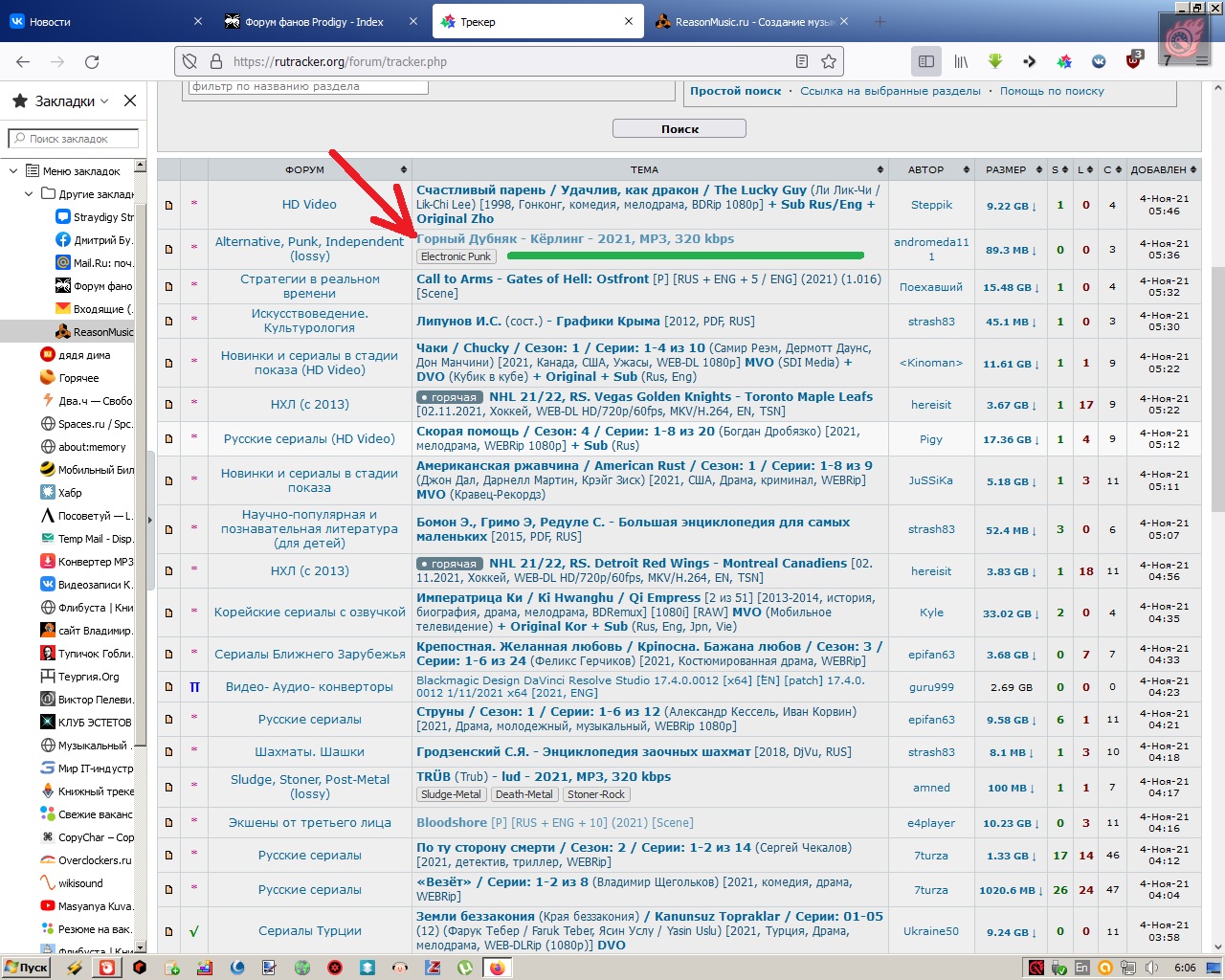This screenshot has width=1225, height=980.
Task: Sort table by АВТОР column
Action: tap(931, 169)
